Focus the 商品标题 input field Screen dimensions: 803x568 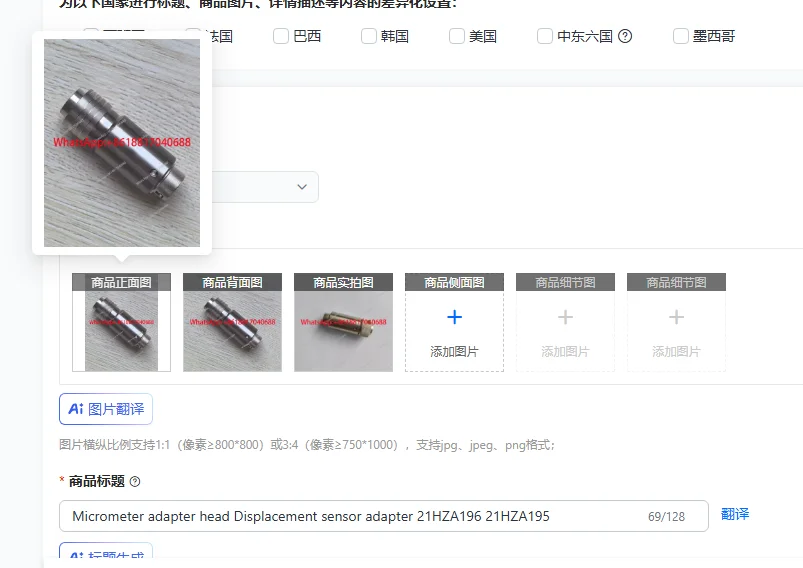click(384, 516)
